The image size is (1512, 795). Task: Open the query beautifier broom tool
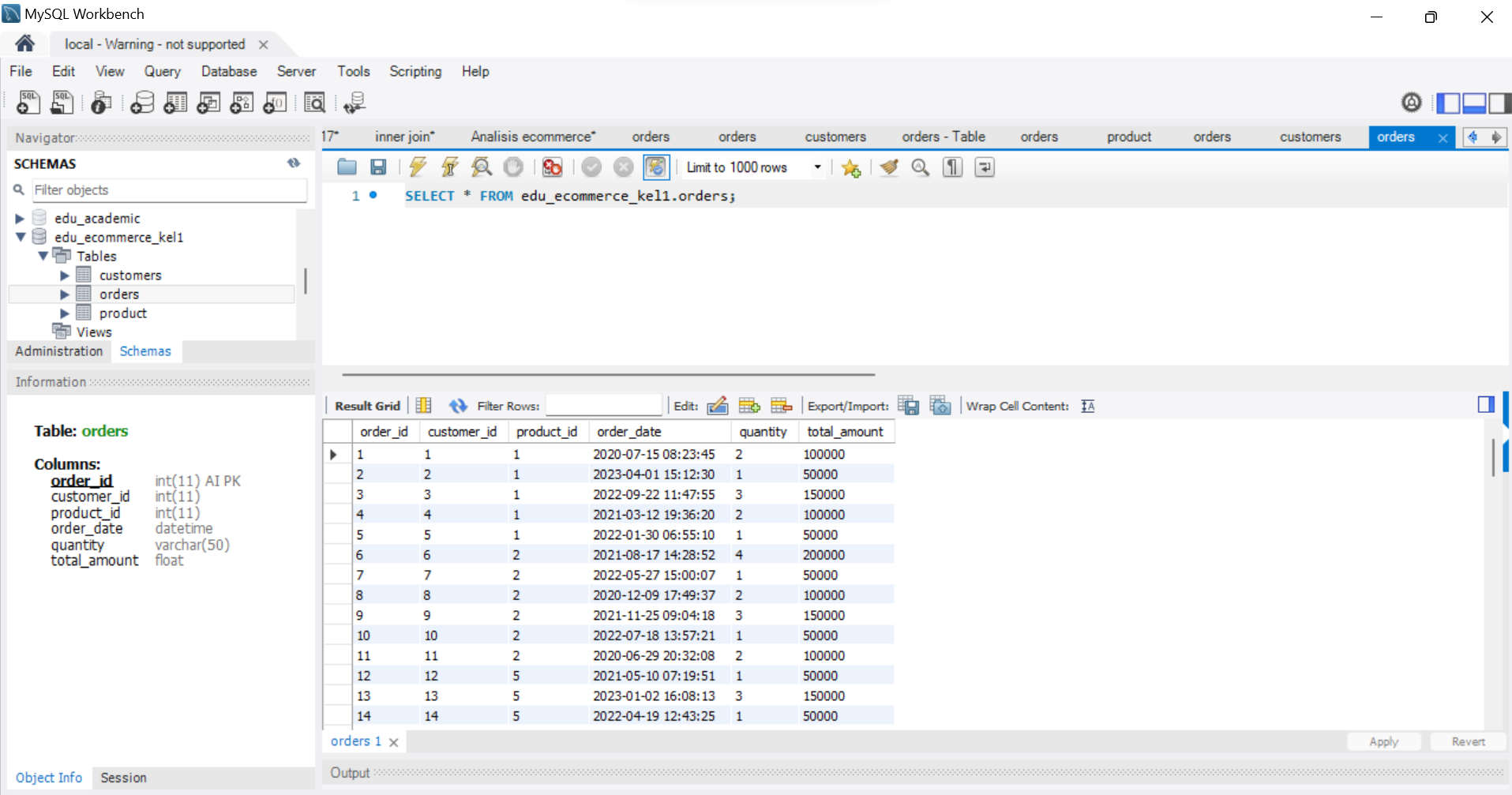click(889, 167)
